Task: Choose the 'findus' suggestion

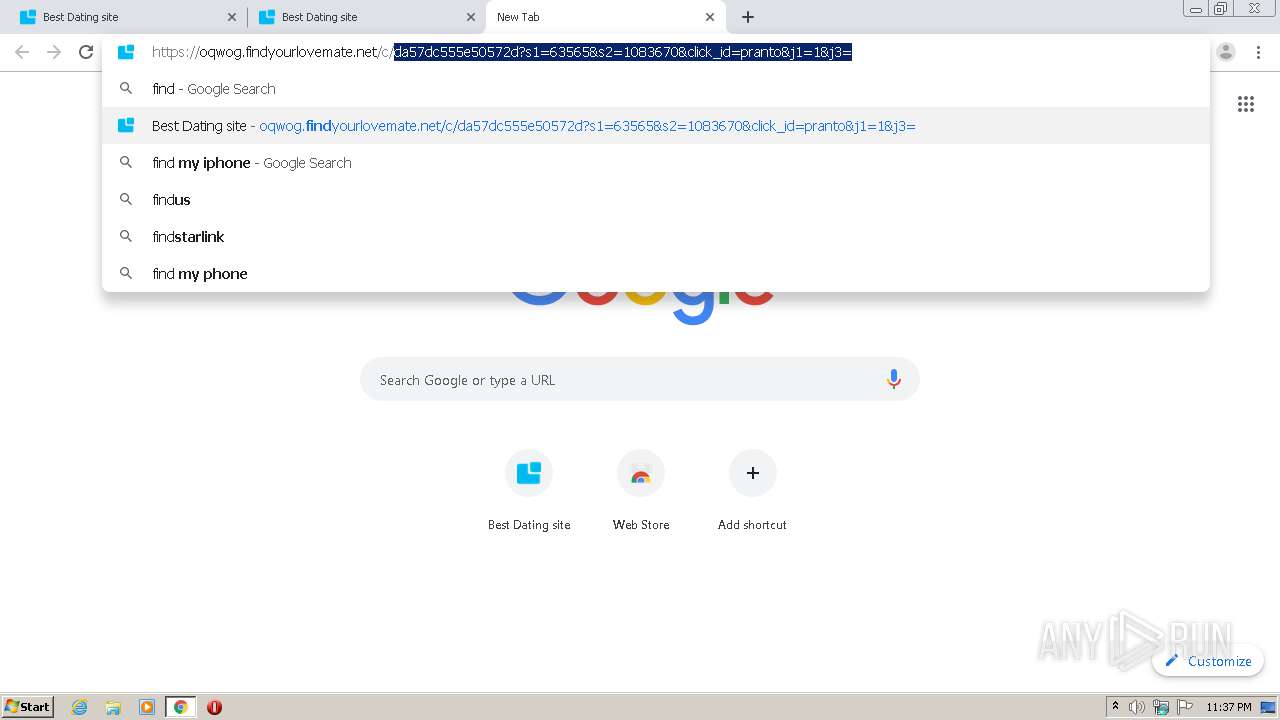Action: pos(656,200)
